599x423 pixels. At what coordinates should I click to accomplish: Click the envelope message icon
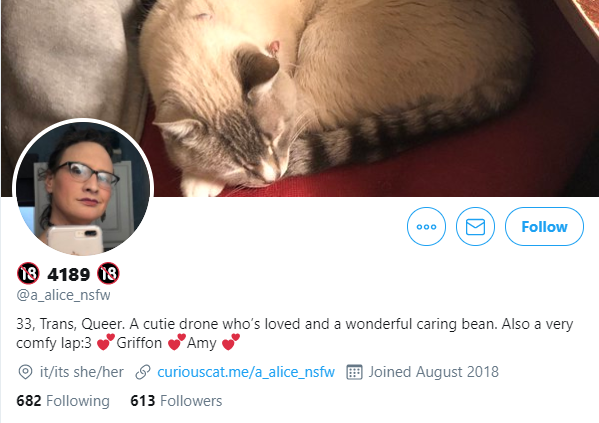coord(475,227)
